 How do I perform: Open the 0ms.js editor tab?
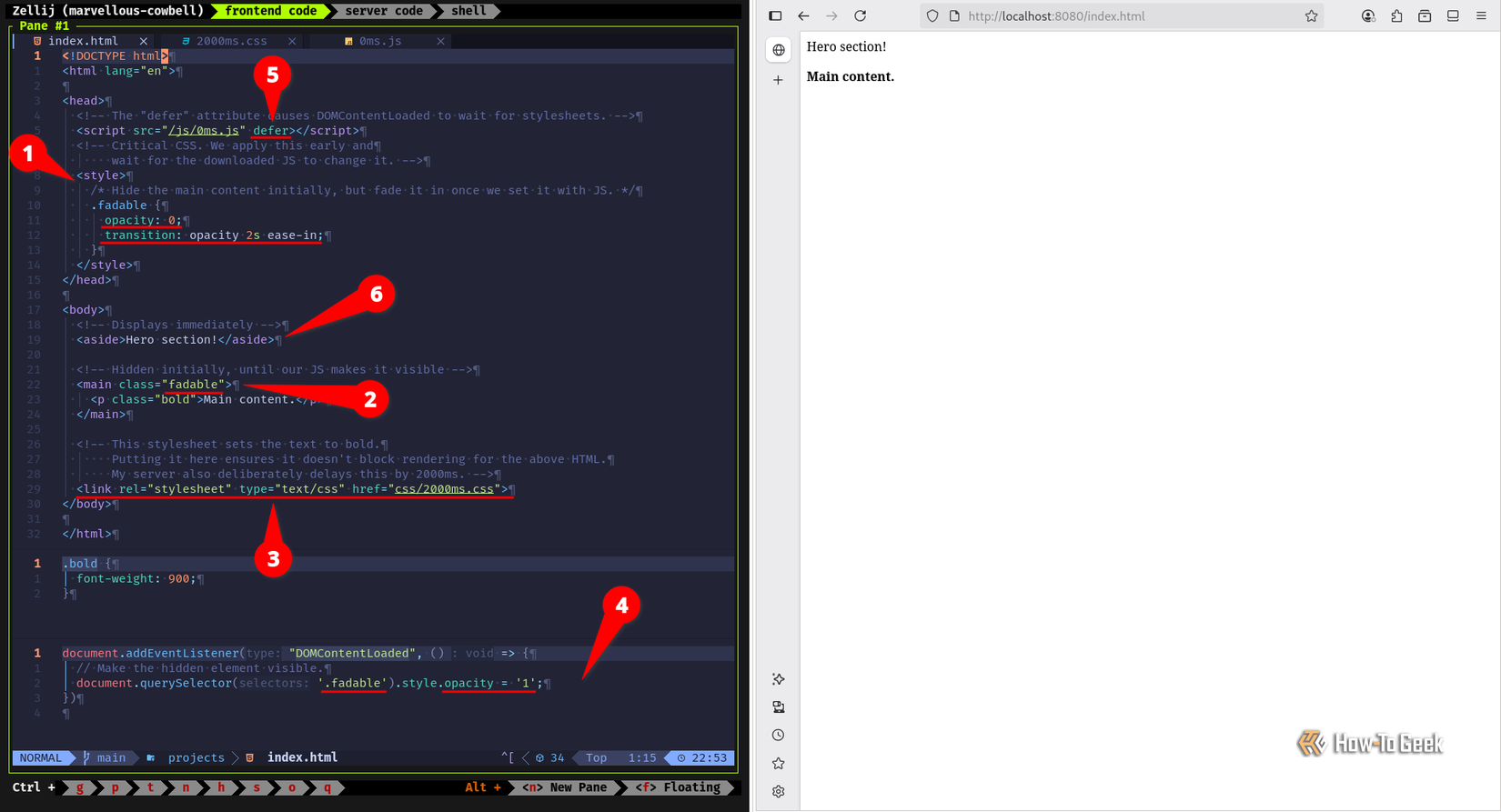tap(379, 41)
